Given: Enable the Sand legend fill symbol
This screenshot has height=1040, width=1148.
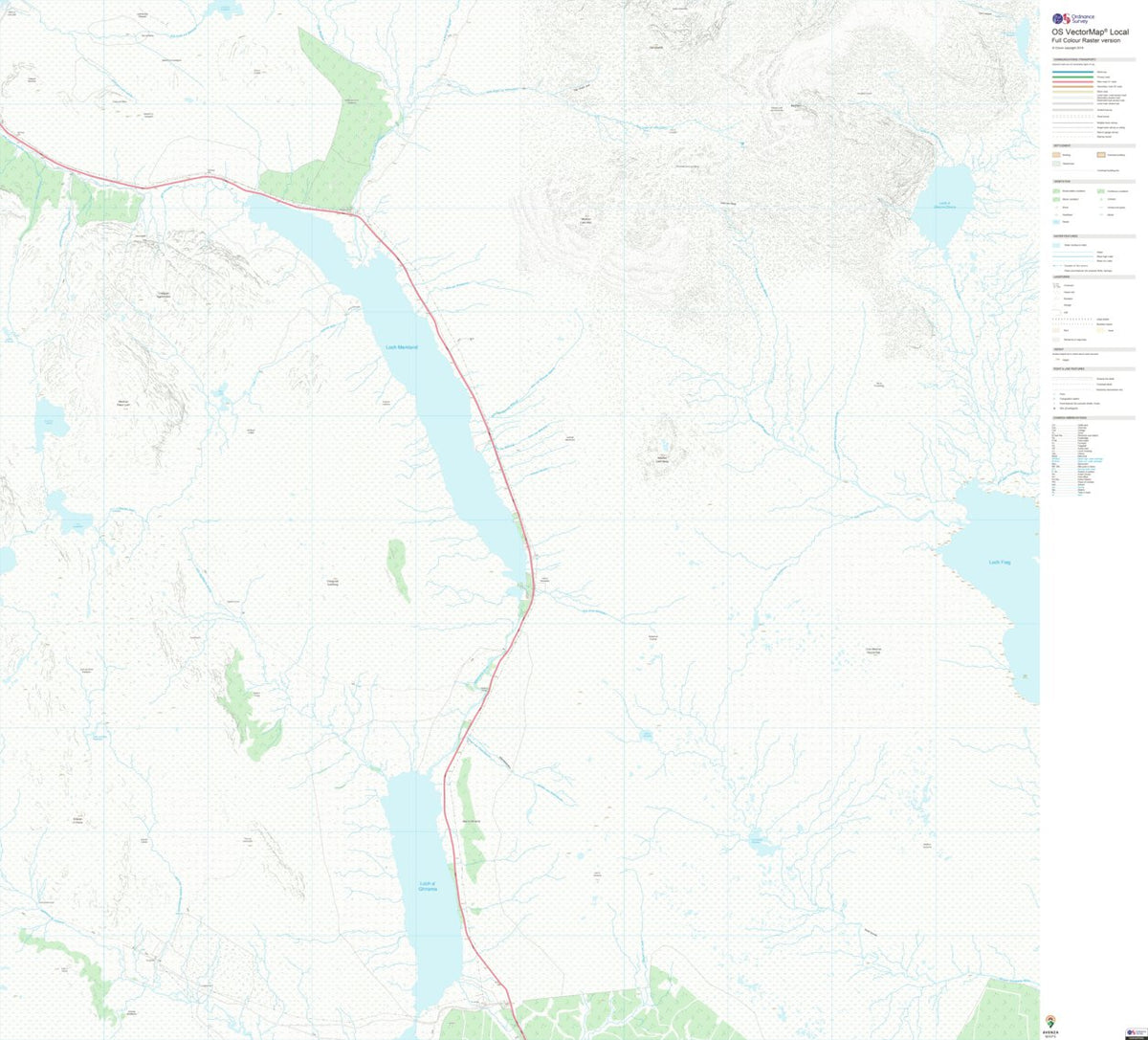Looking at the screenshot, I should [1099, 331].
